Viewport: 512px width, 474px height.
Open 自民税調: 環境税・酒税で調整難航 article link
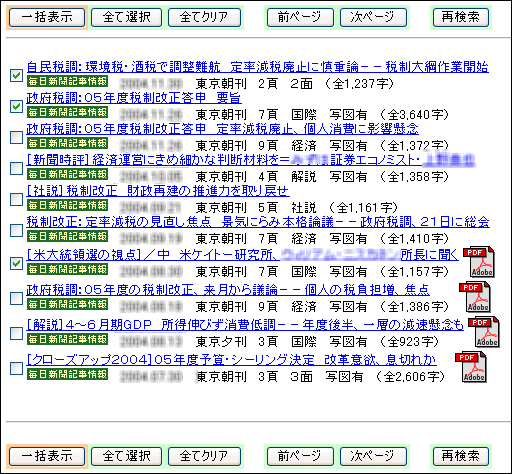[x=257, y=67]
